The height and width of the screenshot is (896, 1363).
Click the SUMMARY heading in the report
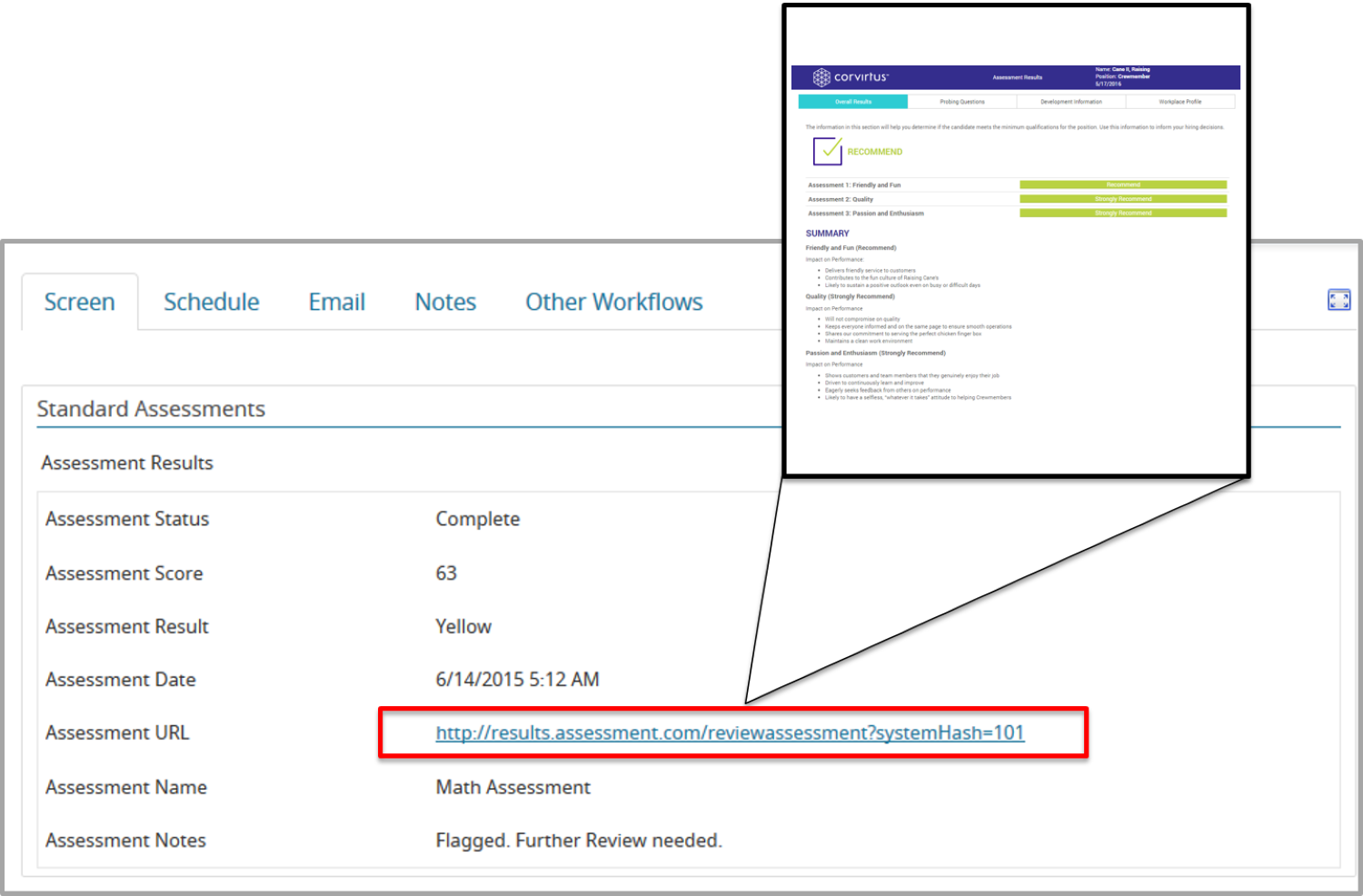point(827,234)
